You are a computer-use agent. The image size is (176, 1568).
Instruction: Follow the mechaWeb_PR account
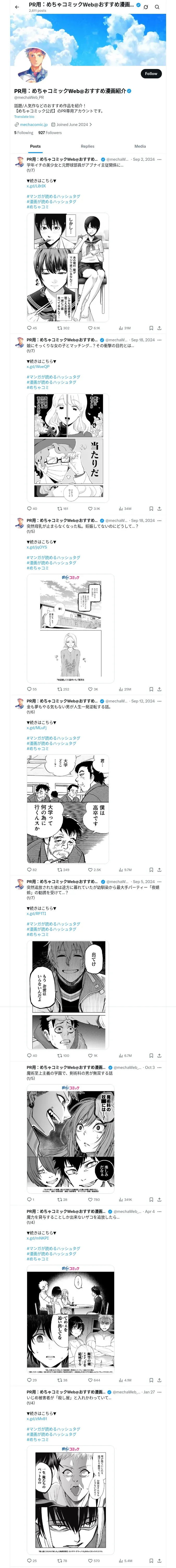point(151,74)
